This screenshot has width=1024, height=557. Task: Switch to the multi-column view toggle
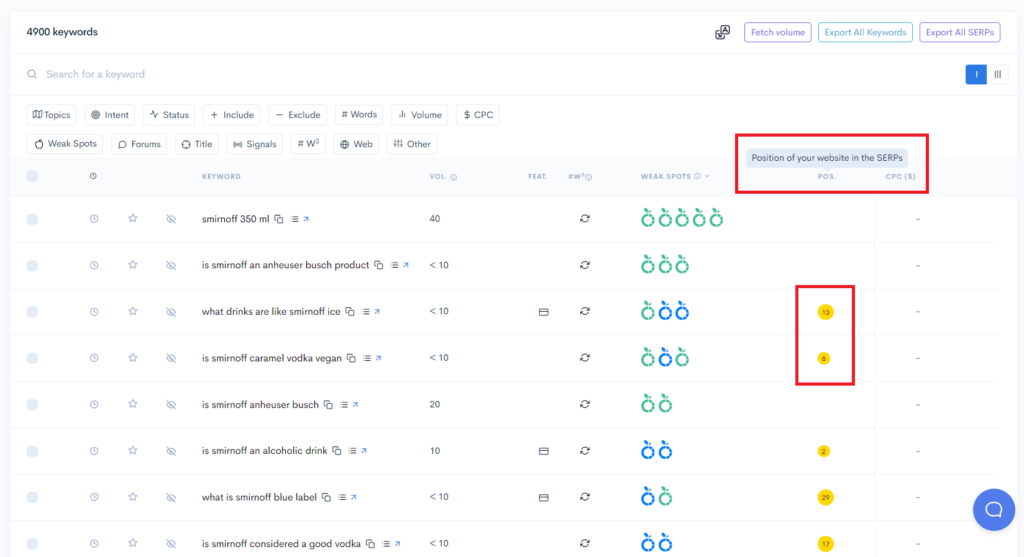[x=998, y=74]
